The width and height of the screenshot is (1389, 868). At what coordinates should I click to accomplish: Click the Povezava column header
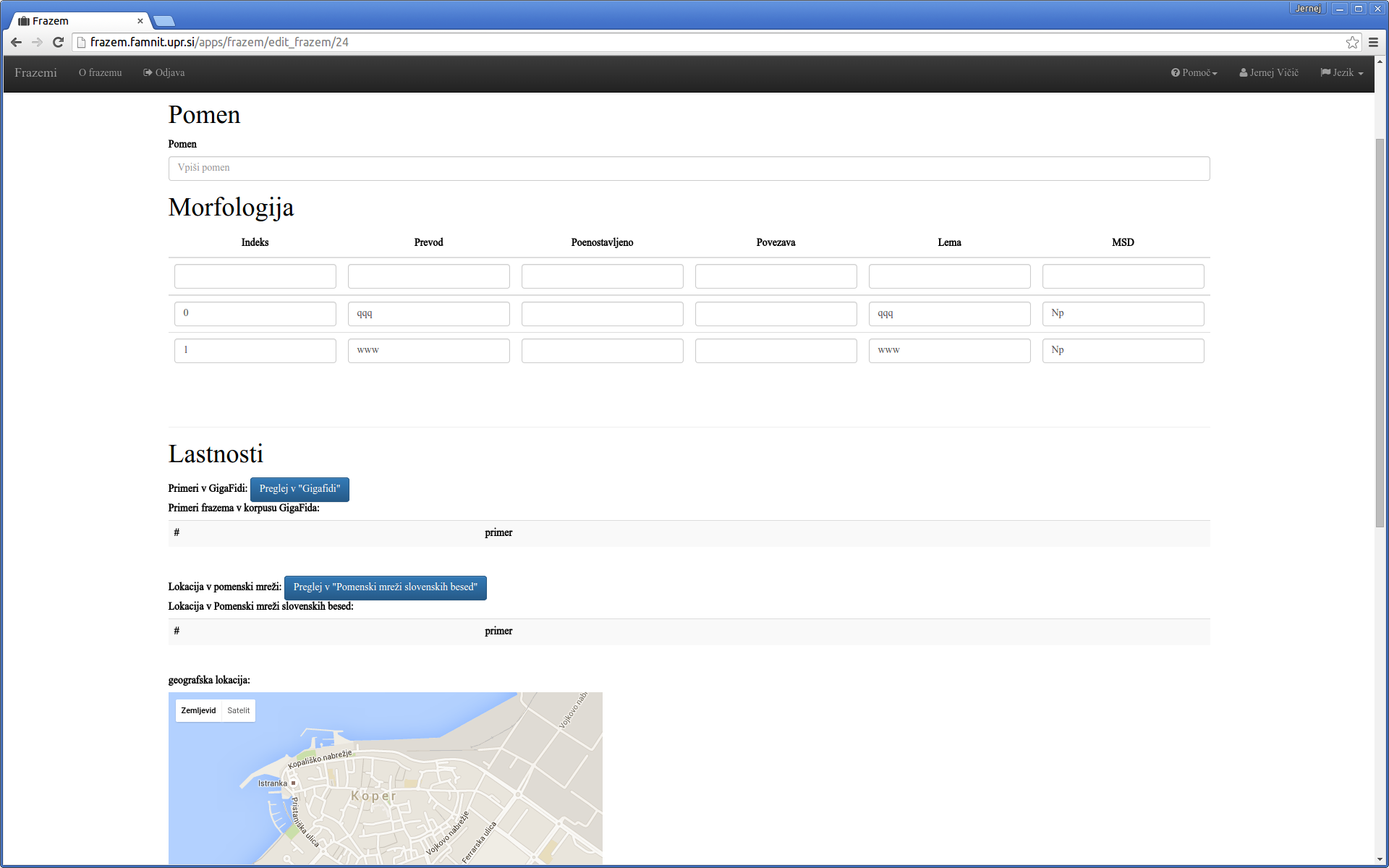[776, 242]
